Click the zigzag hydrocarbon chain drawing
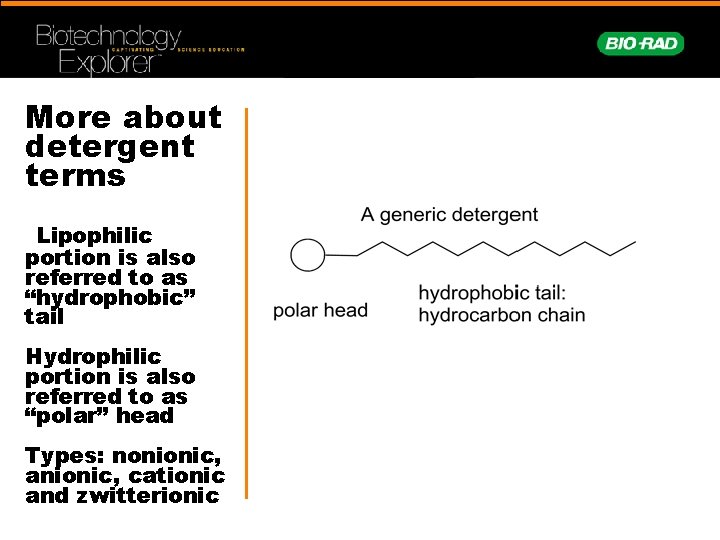The width and height of the screenshot is (720, 540). 480,248
